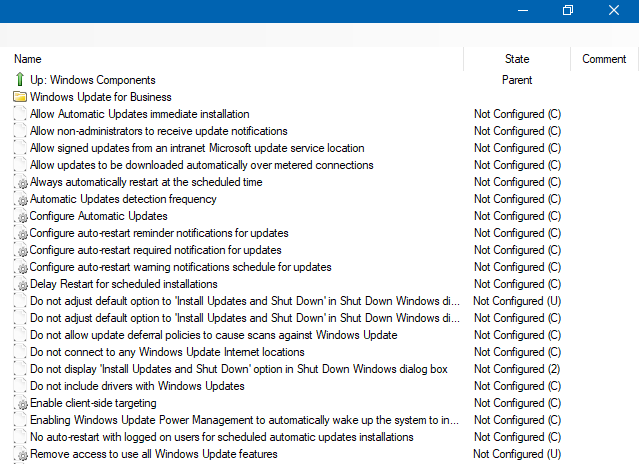Screen dimensions: 639x464
Task: Click the icon beside Always automatically restart at the scheduled time
Action: (x=22, y=183)
